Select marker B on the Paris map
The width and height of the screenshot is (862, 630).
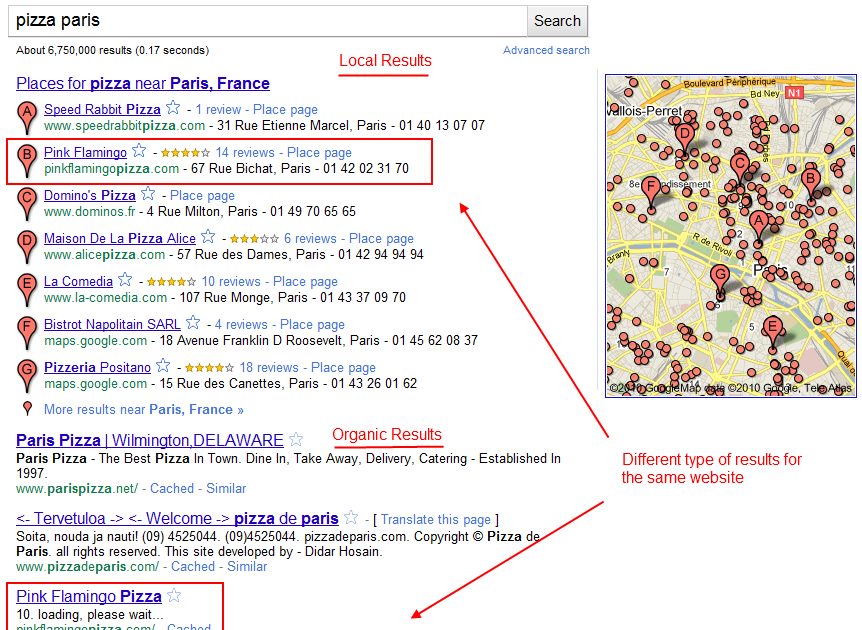point(810,181)
